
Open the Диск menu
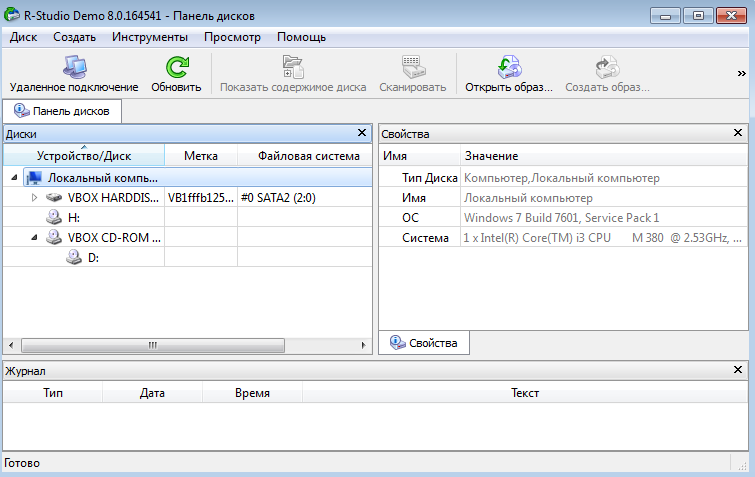(24, 37)
